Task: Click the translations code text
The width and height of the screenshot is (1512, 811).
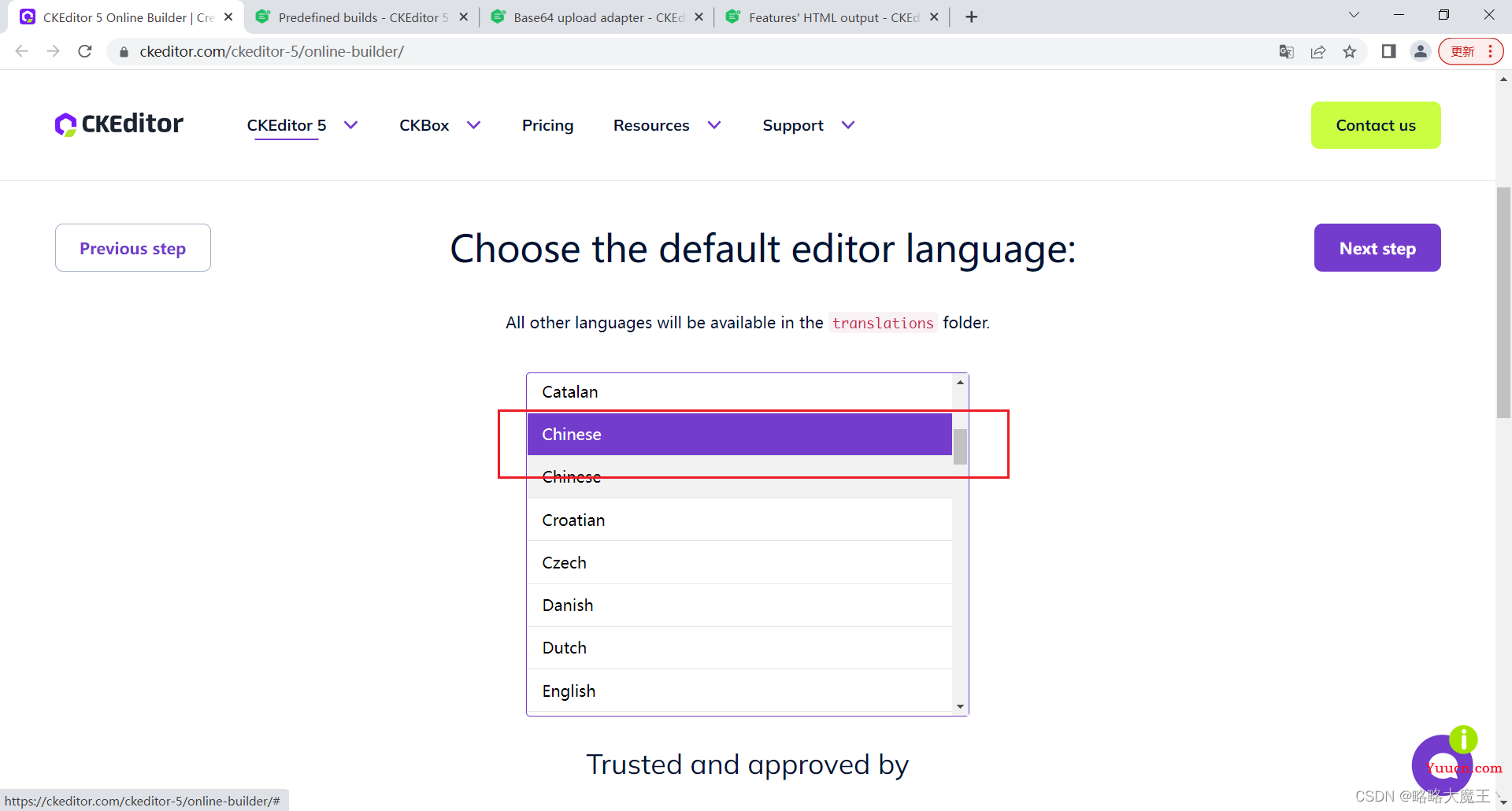Action: [883, 323]
